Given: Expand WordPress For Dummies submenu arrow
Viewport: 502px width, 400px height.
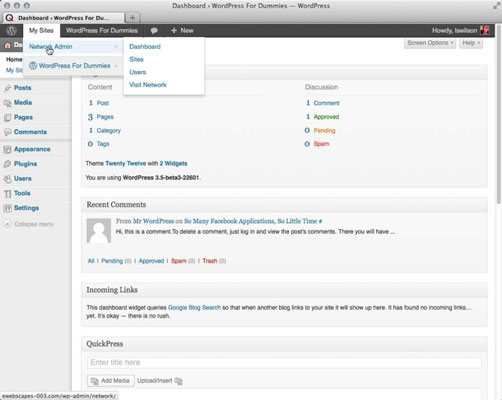Looking at the screenshot, I should (x=116, y=66).
